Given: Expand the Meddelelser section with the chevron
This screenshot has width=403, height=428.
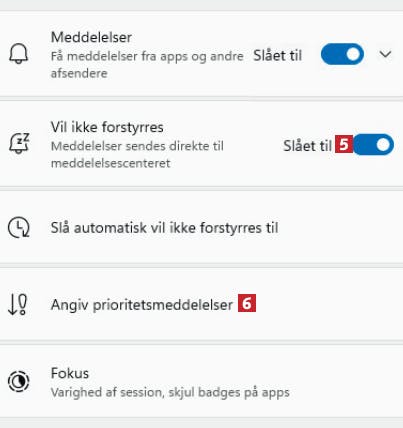Looking at the screenshot, I should 385,54.
